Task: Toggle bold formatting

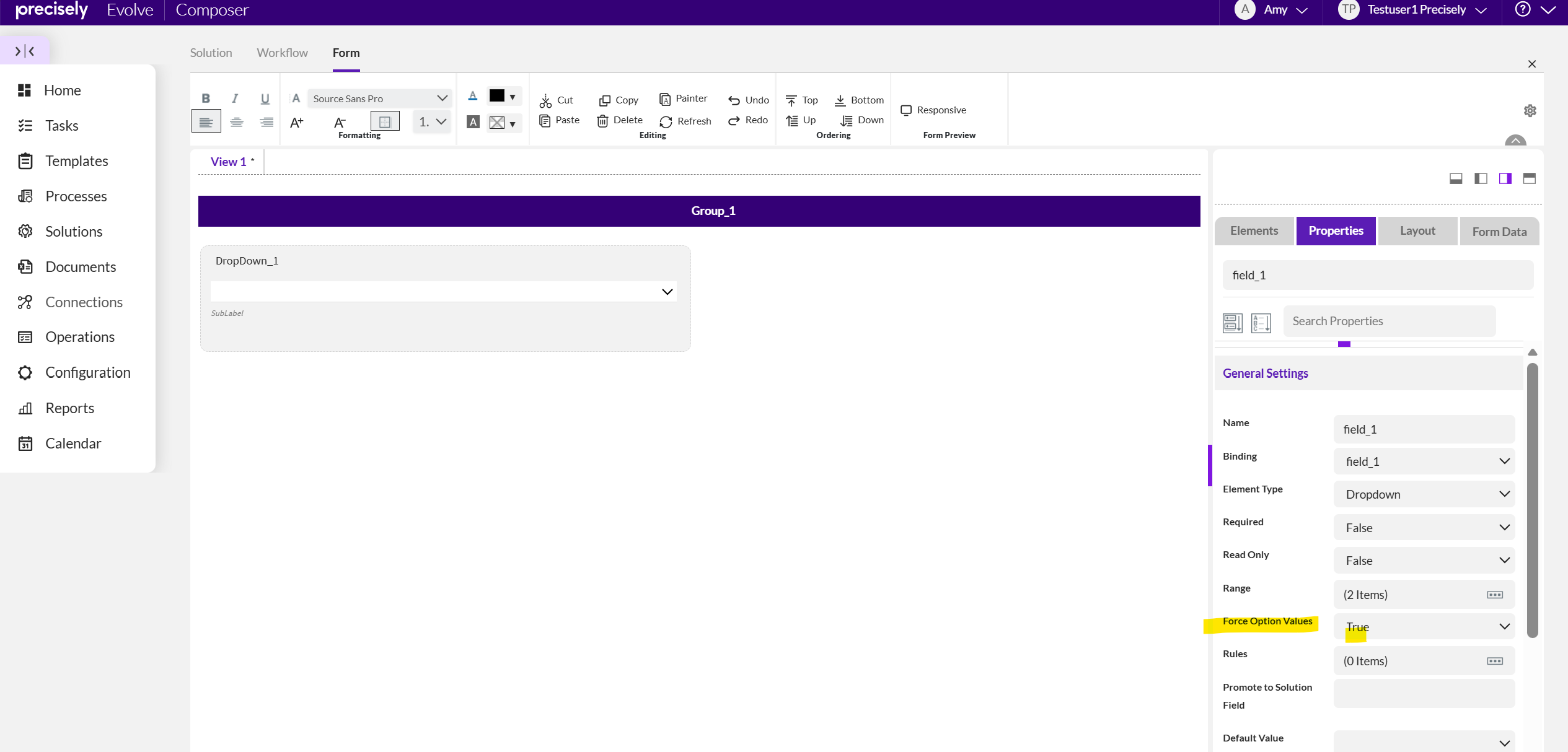Action: [206, 98]
